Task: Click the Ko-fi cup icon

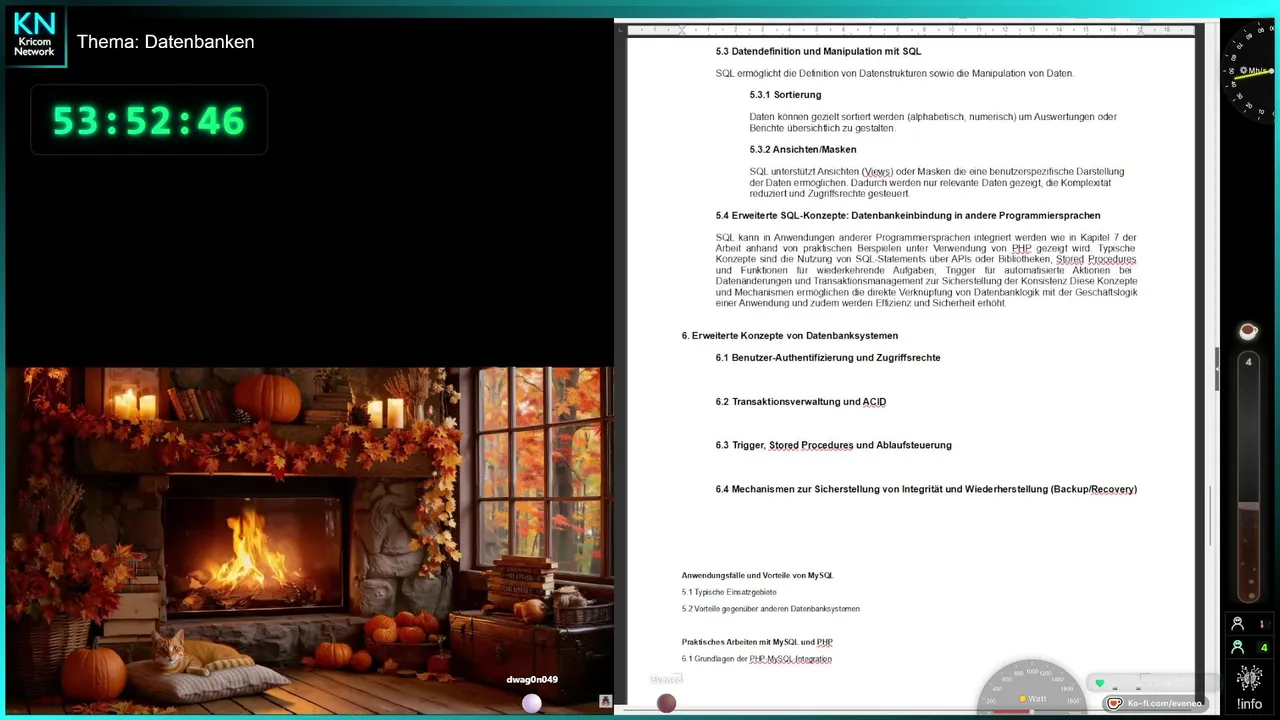Action: tap(1115, 703)
